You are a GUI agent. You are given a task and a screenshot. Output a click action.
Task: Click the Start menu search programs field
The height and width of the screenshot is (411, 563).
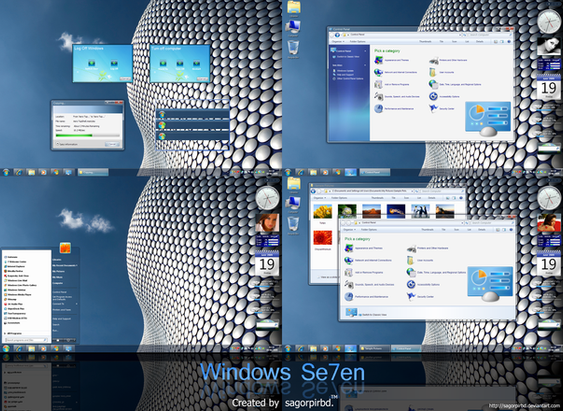point(26,340)
